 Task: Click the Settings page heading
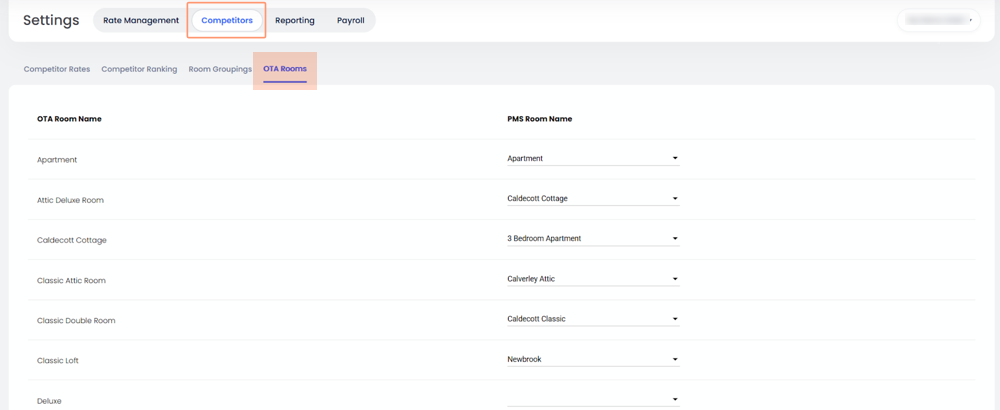tap(52, 20)
